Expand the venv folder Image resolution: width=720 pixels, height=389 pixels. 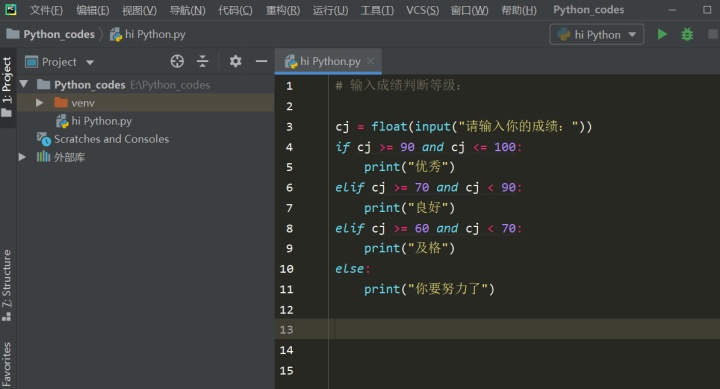pyautogui.click(x=40, y=102)
